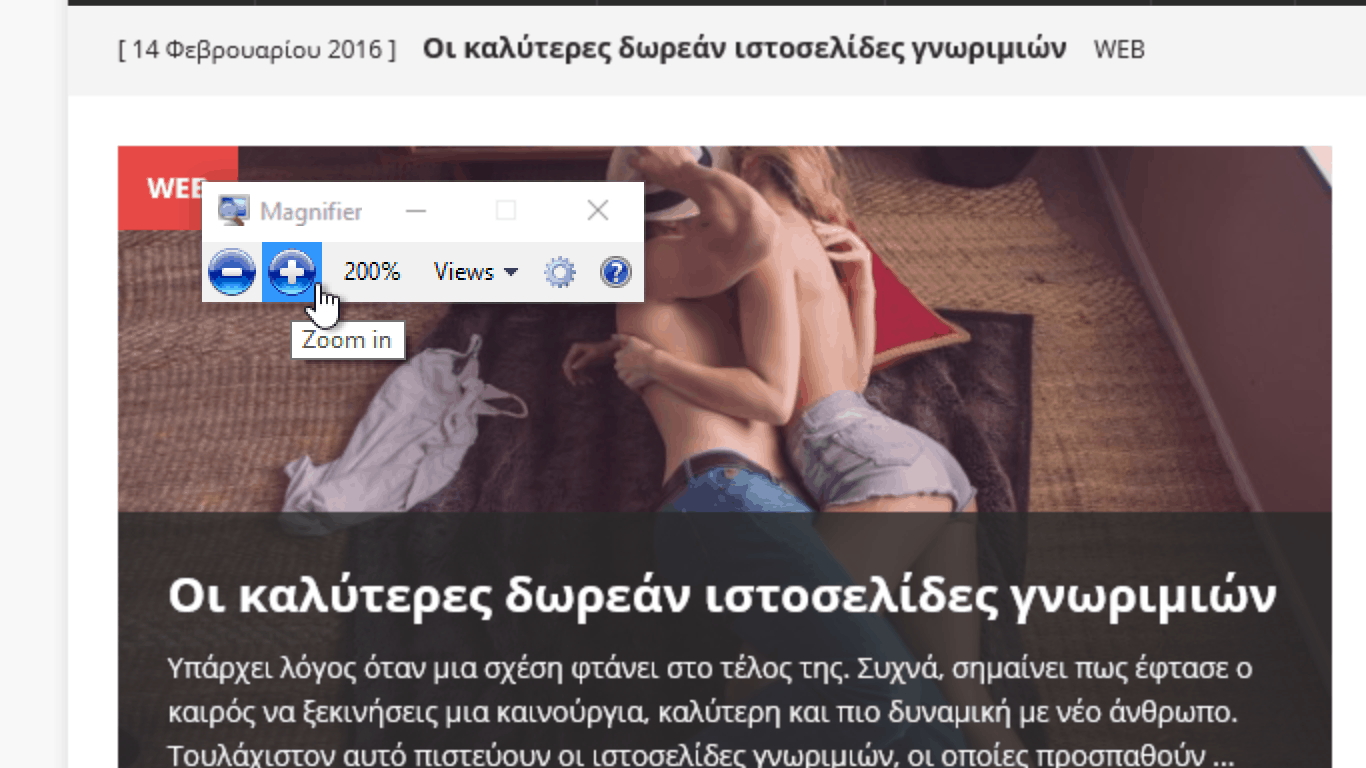Open Magnifier options gear icon
This screenshot has height=768, width=1366.
[560, 272]
